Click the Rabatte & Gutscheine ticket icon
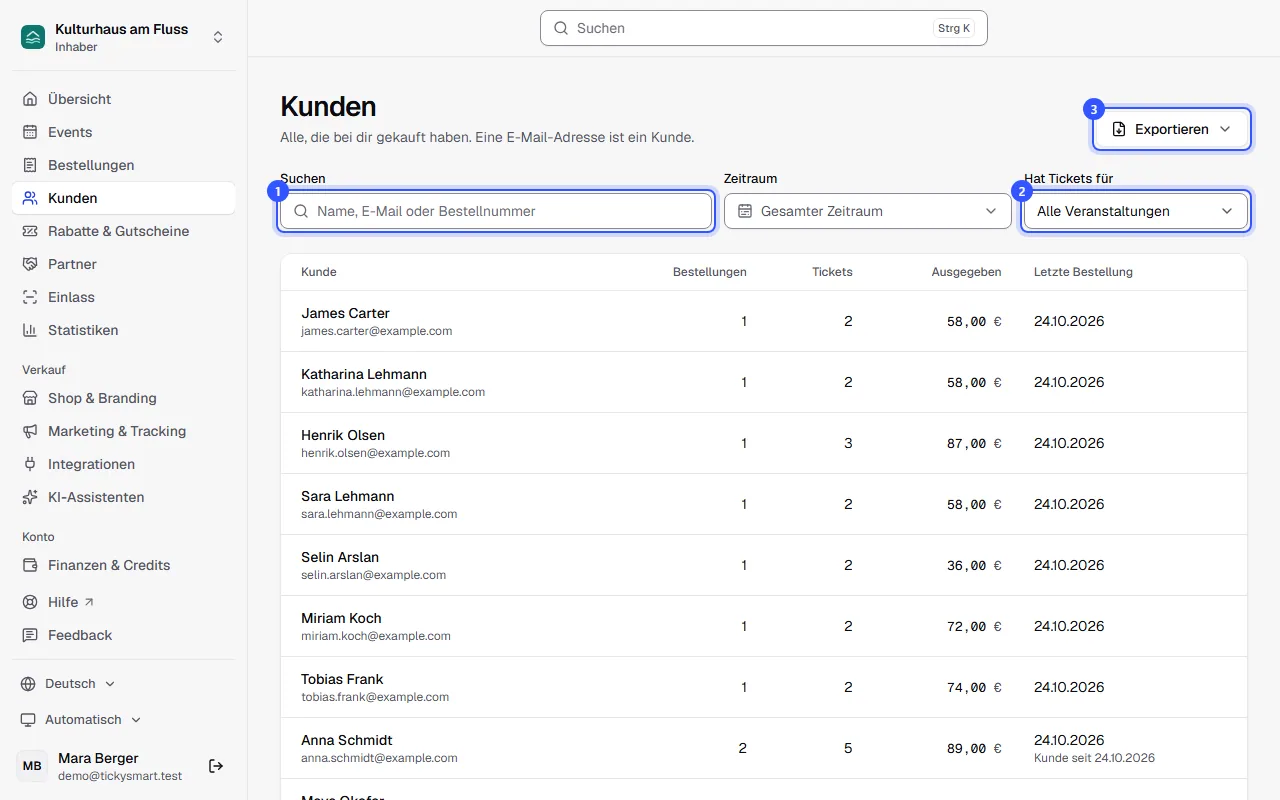The width and height of the screenshot is (1280, 800). coord(30,231)
